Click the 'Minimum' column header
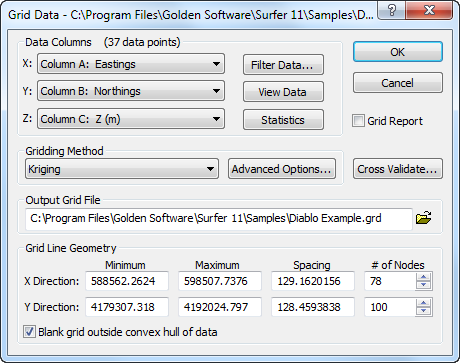The width and height of the screenshot is (460, 363). 125,265
